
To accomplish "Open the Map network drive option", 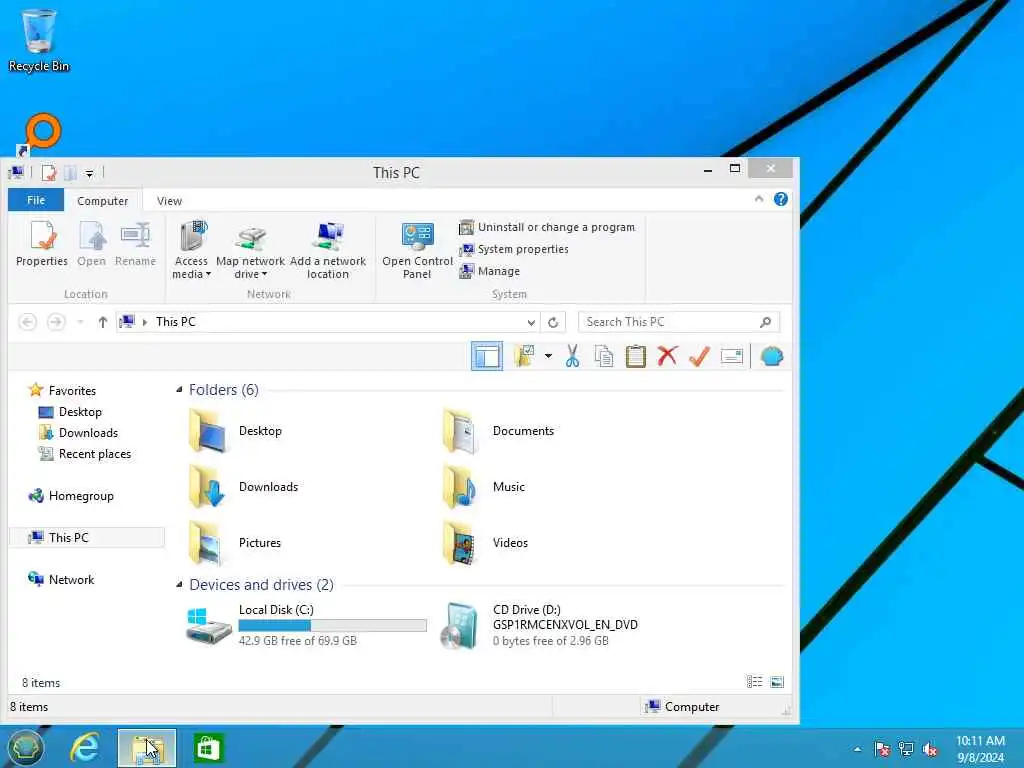I will click(x=250, y=249).
